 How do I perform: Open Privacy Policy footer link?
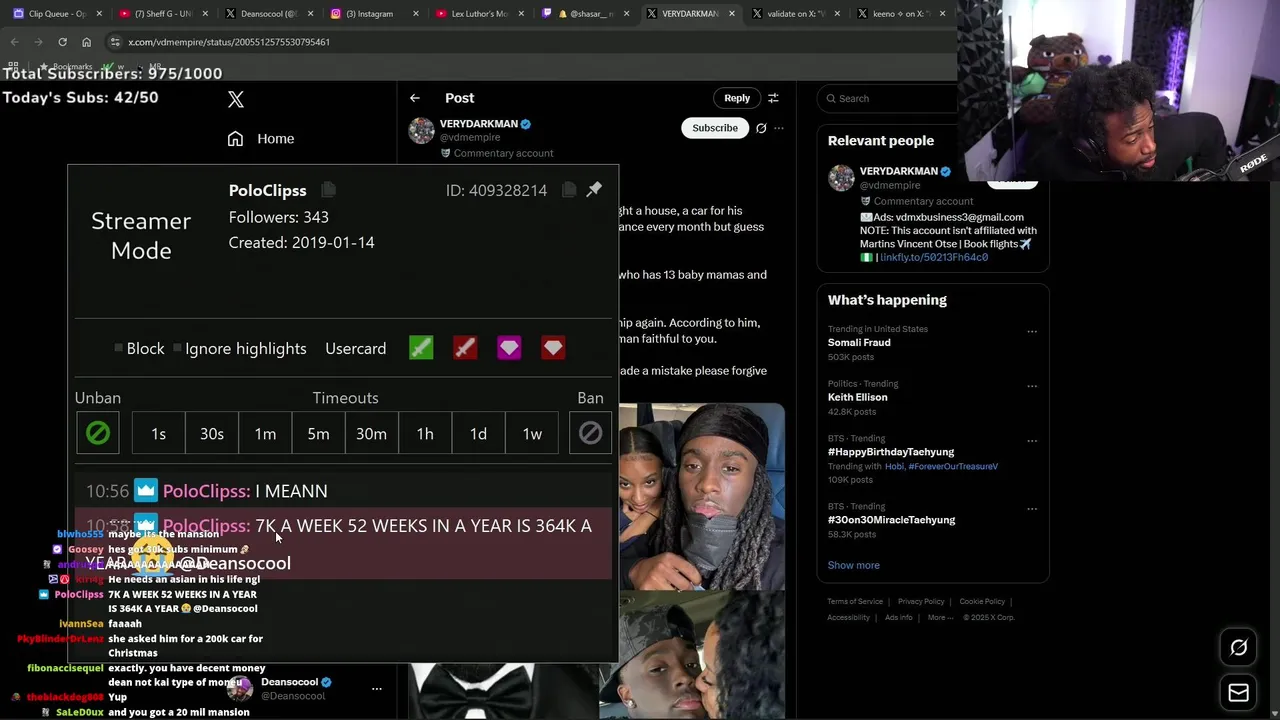pos(921,602)
